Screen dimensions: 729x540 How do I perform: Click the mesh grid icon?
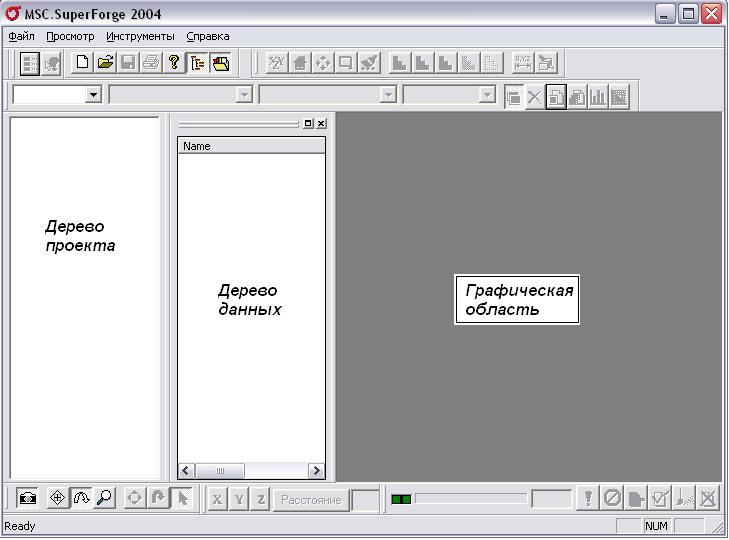(619, 97)
